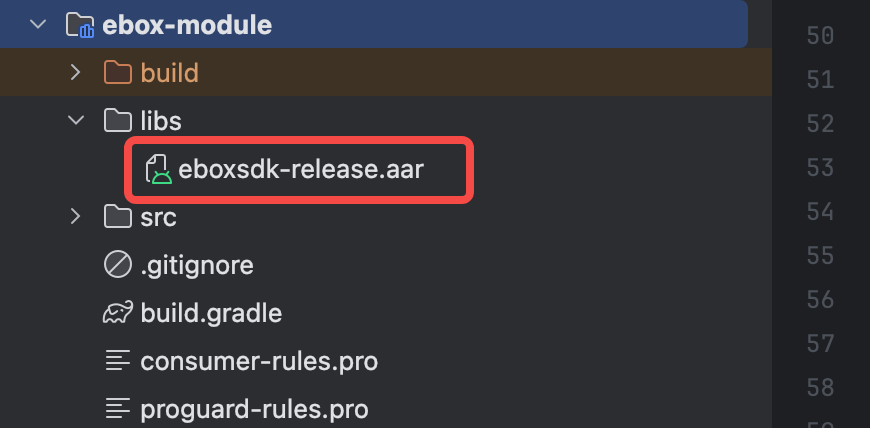Click the proguard-rules.pro text file icon

[118, 409]
